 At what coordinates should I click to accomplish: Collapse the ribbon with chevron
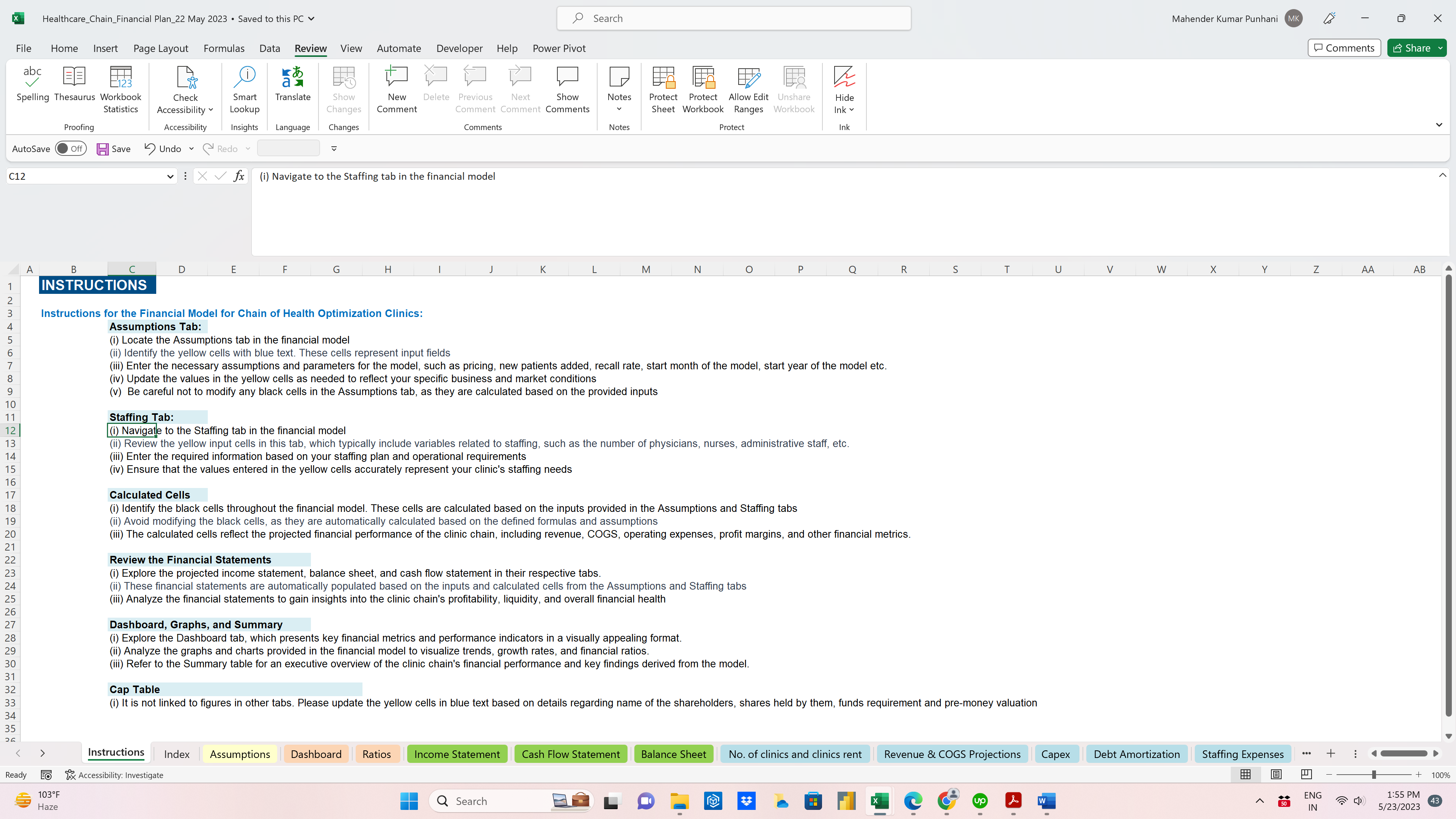pos(1439,125)
